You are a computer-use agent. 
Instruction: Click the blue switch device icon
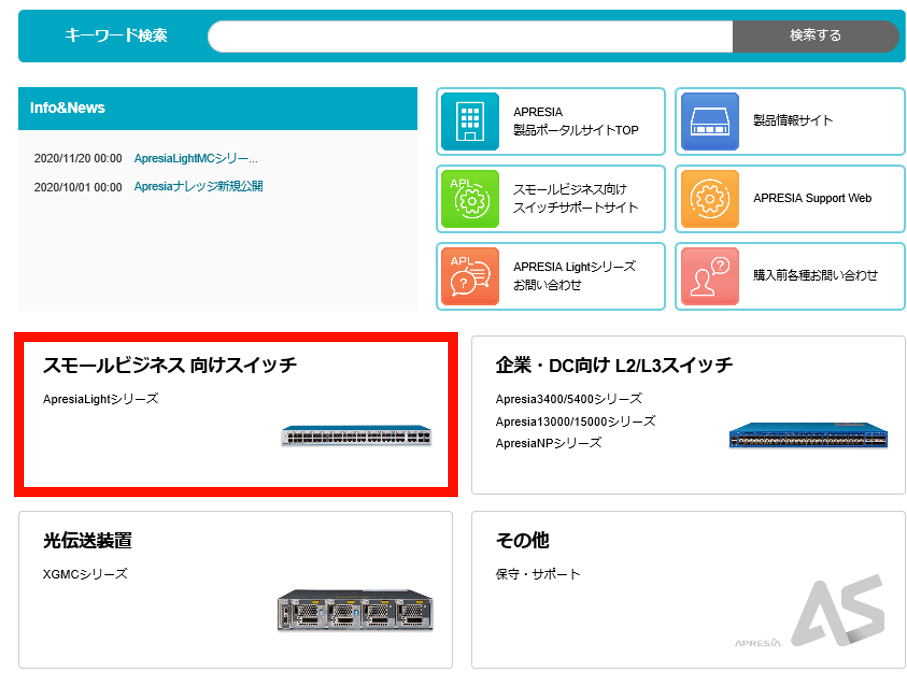point(710,121)
